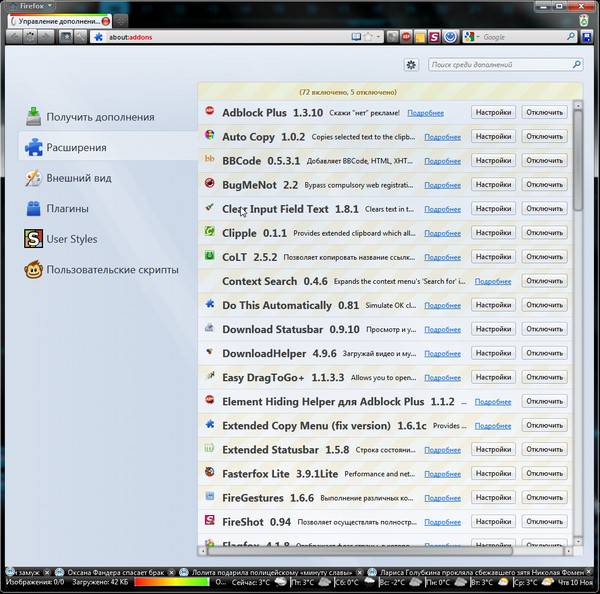Click the BugMeNot extension icon

pyautogui.click(x=209, y=183)
